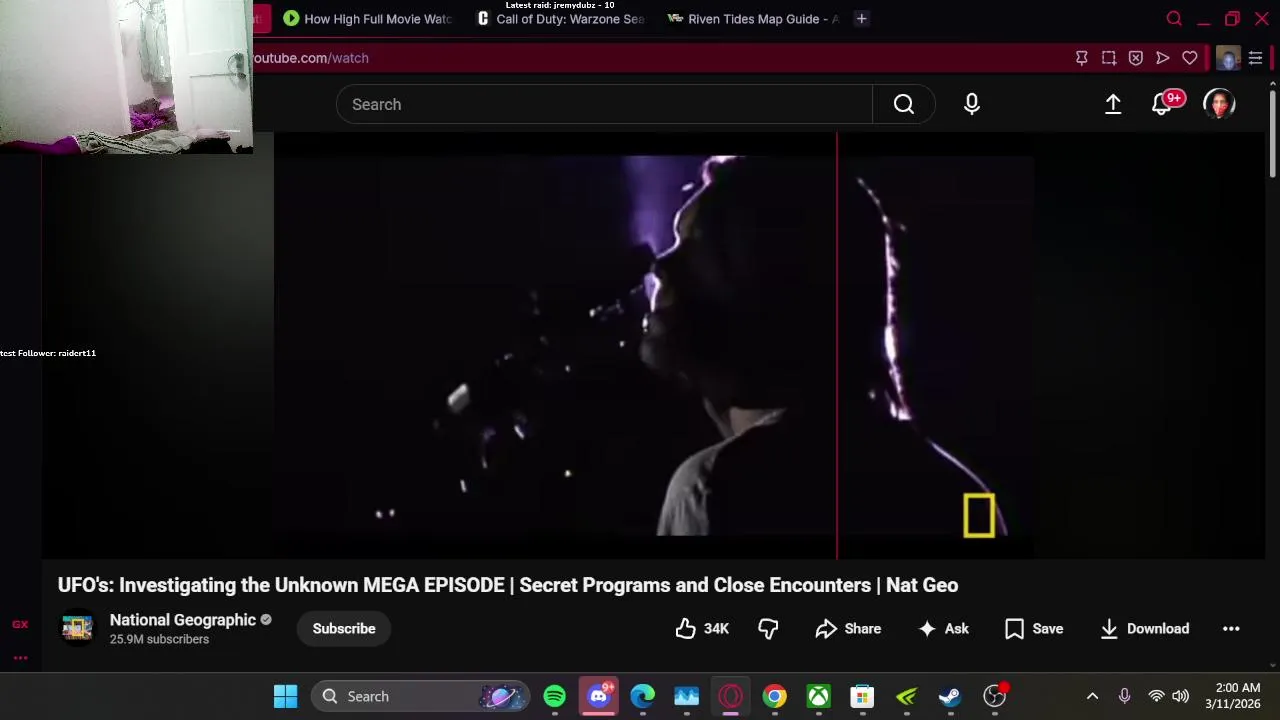Open the GX sidebar icon
Screen dimensions: 1280x720
20,625
